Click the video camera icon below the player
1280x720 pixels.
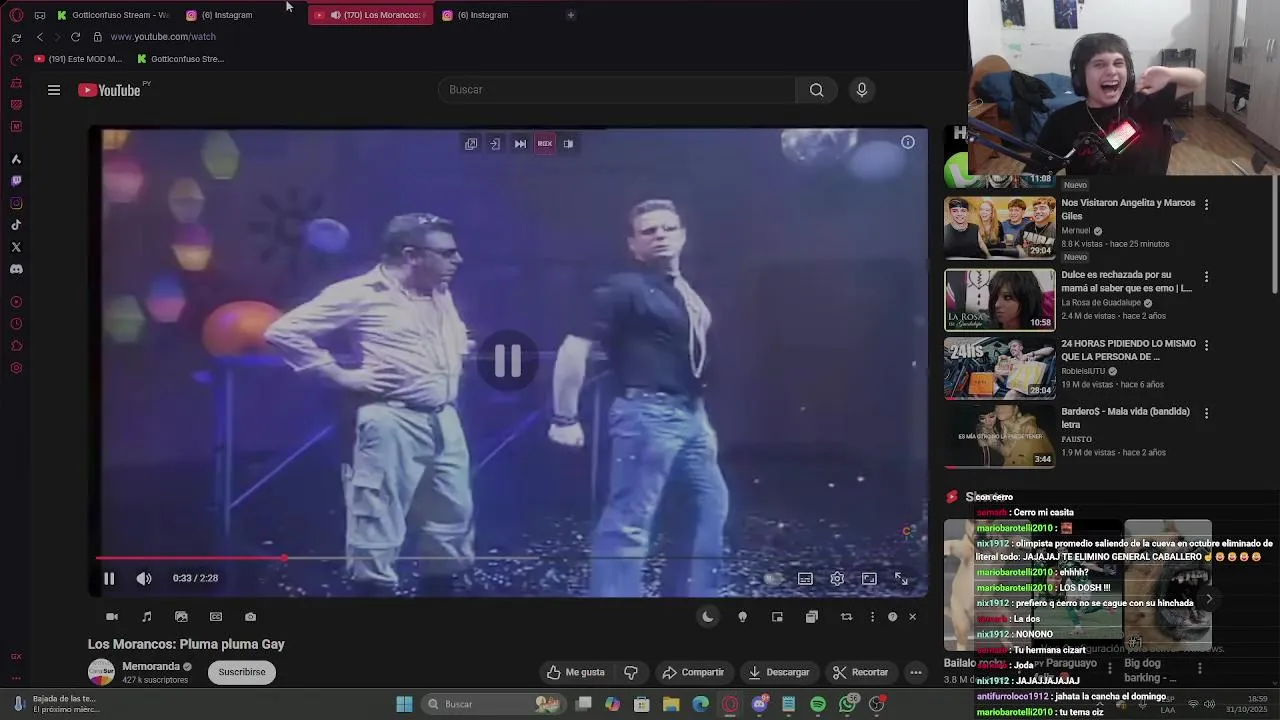click(x=112, y=617)
